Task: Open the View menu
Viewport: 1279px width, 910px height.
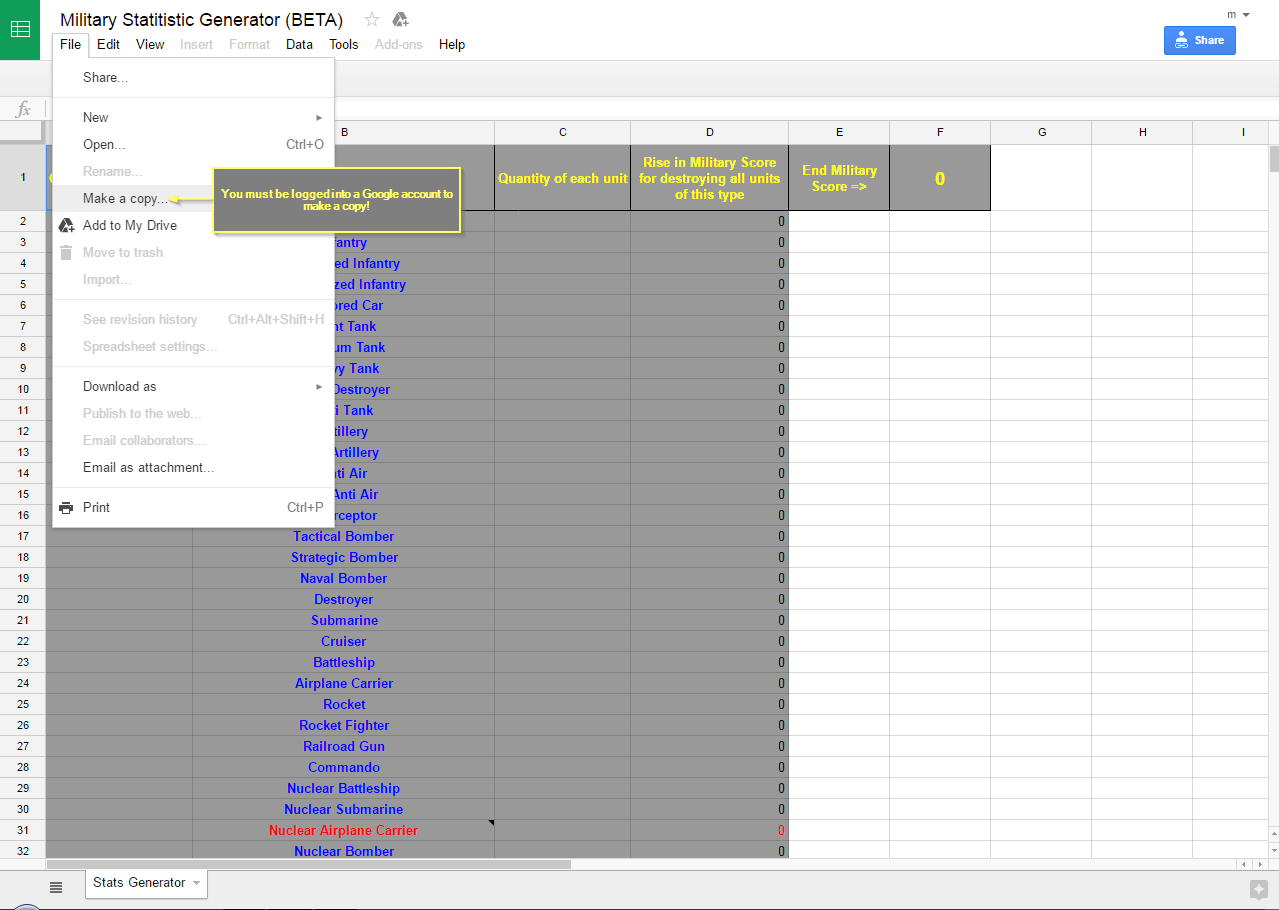Action: [x=150, y=45]
